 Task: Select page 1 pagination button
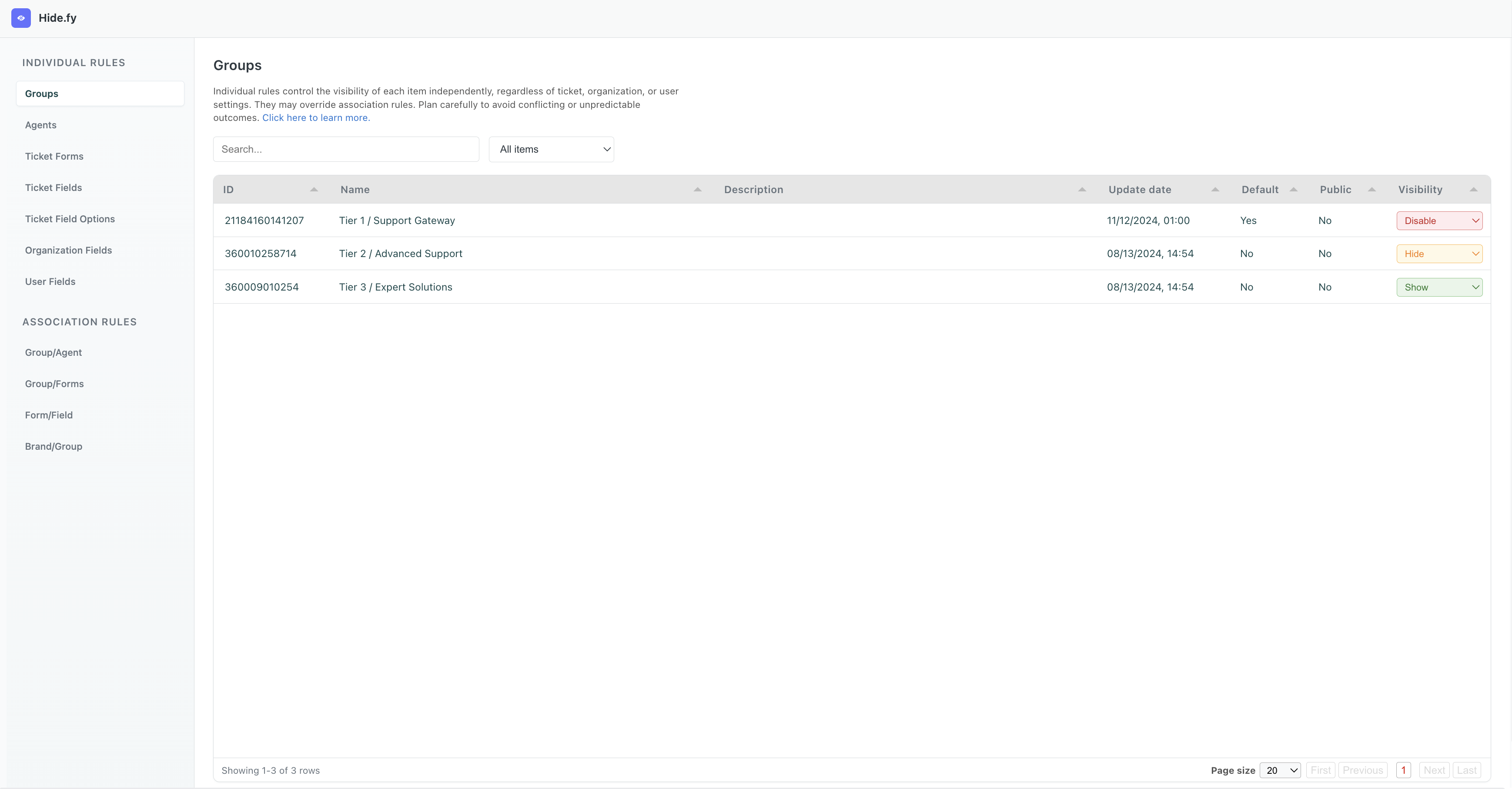1403,770
